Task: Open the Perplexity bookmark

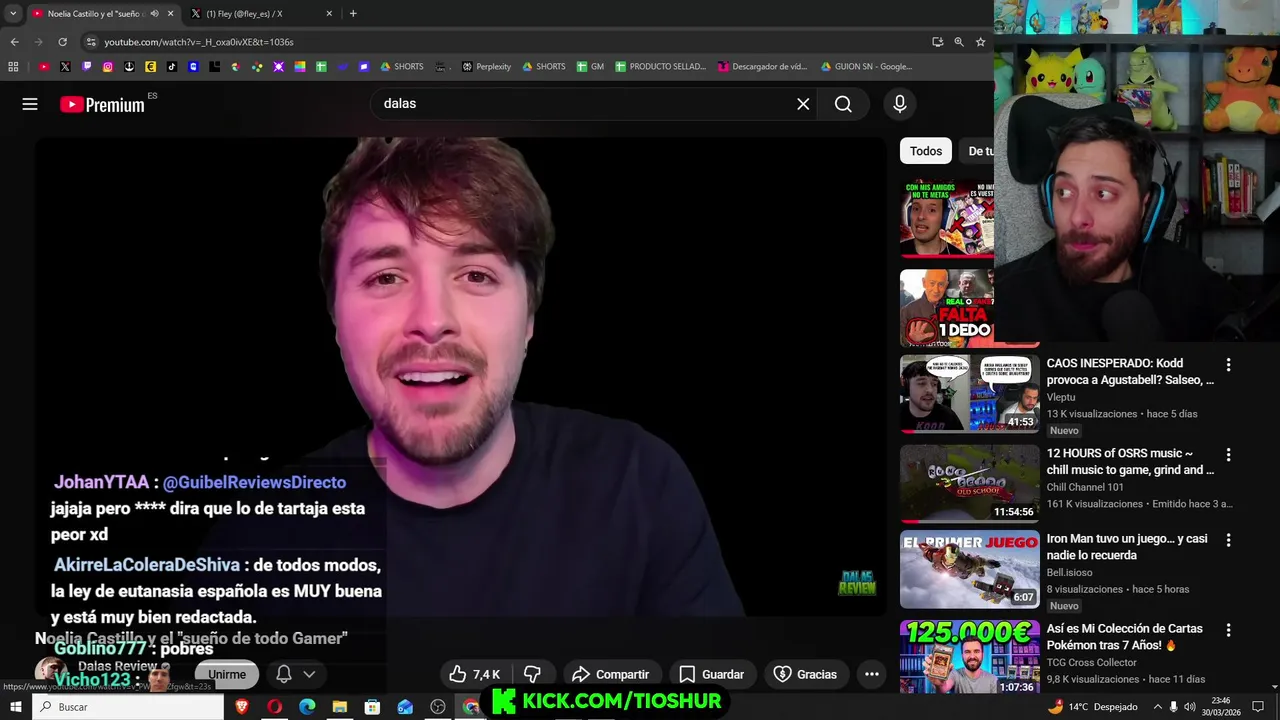Action: 486,67
